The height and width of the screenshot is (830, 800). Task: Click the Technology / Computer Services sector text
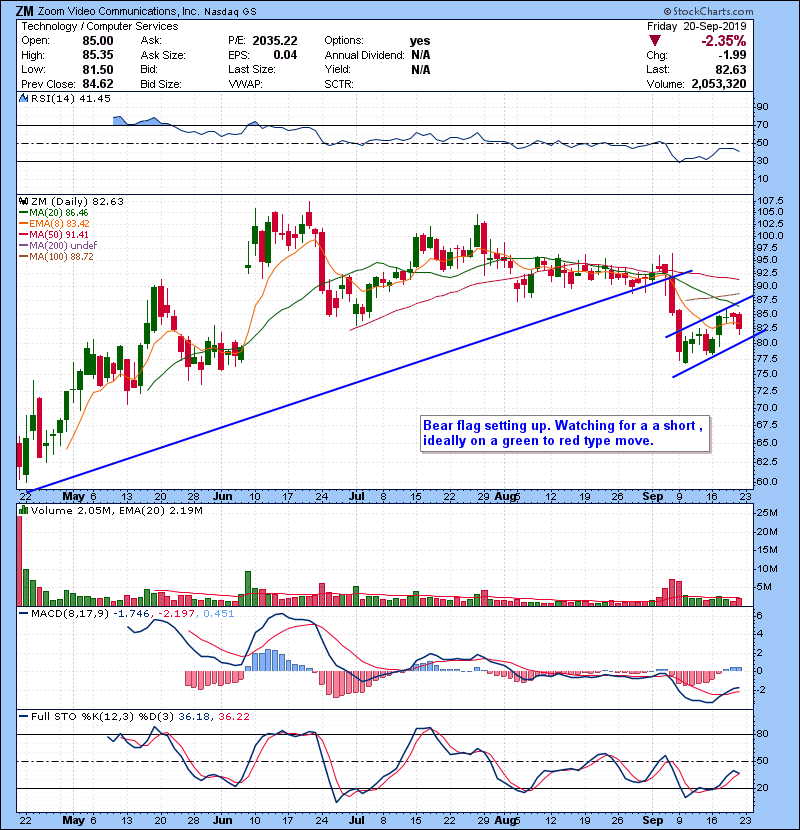100,26
